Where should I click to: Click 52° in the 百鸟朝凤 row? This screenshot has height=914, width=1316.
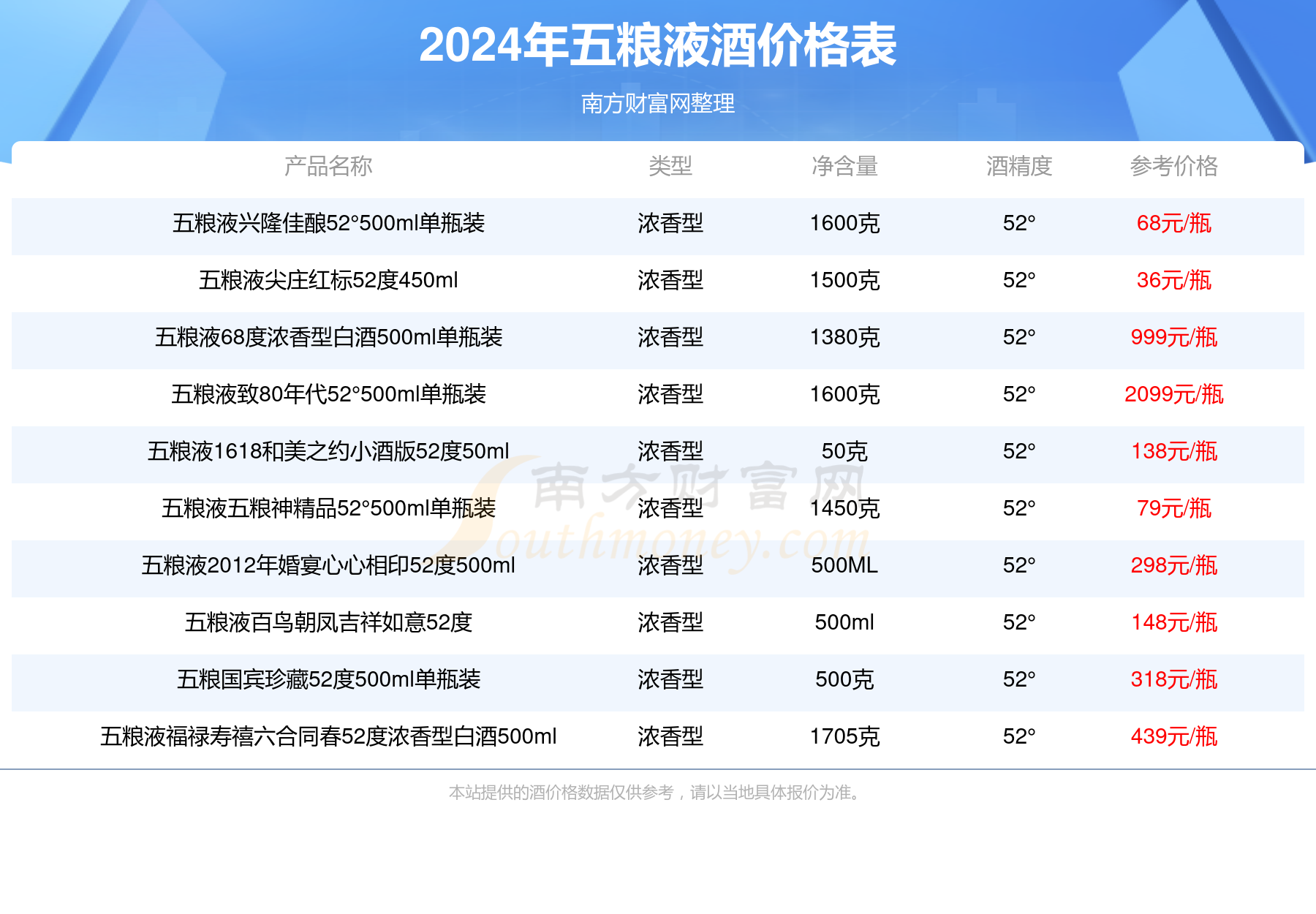(1019, 622)
